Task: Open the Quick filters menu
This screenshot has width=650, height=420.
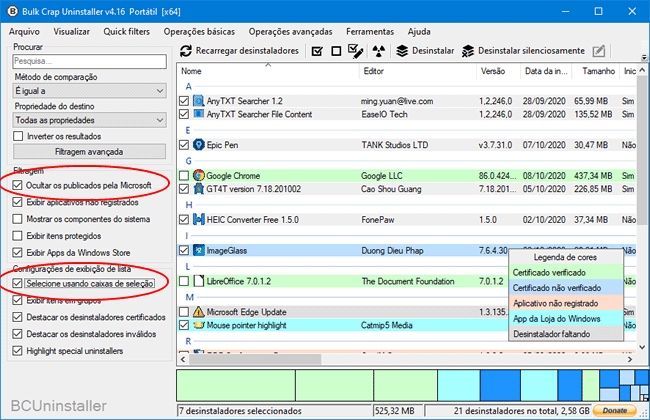Action: (127, 32)
